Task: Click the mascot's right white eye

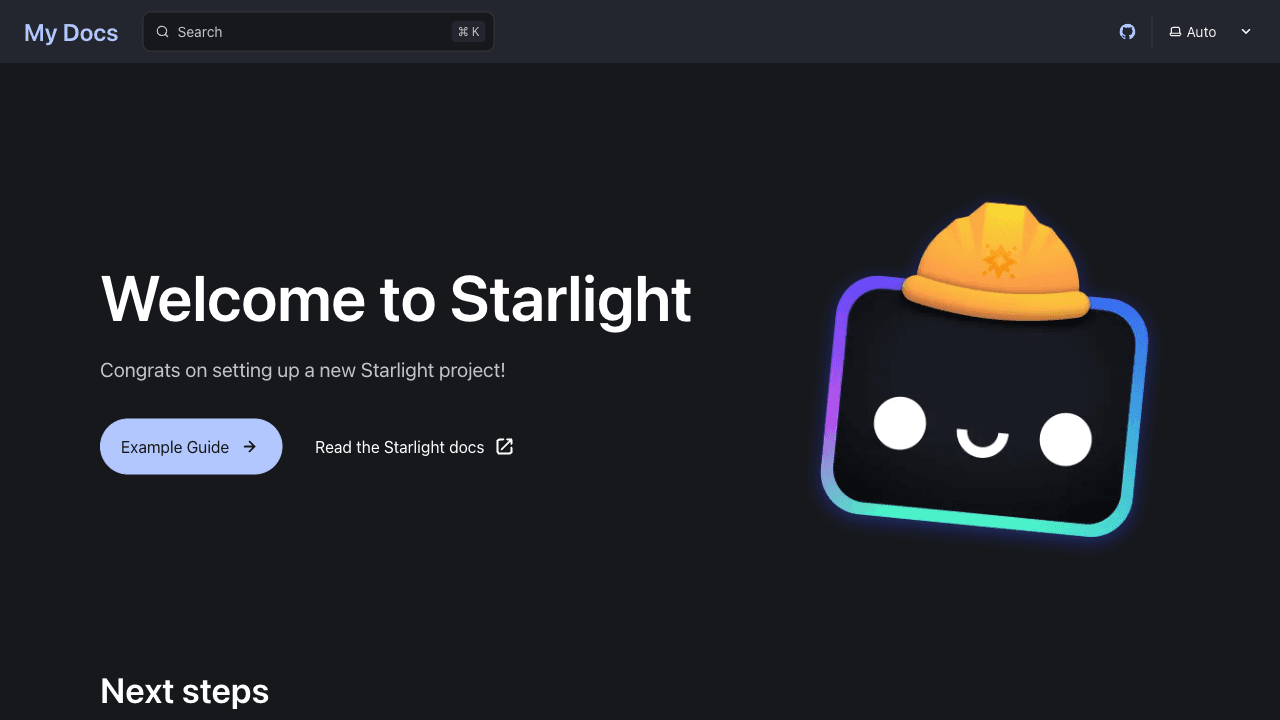Action: pyautogui.click(x=1065, y=439)
